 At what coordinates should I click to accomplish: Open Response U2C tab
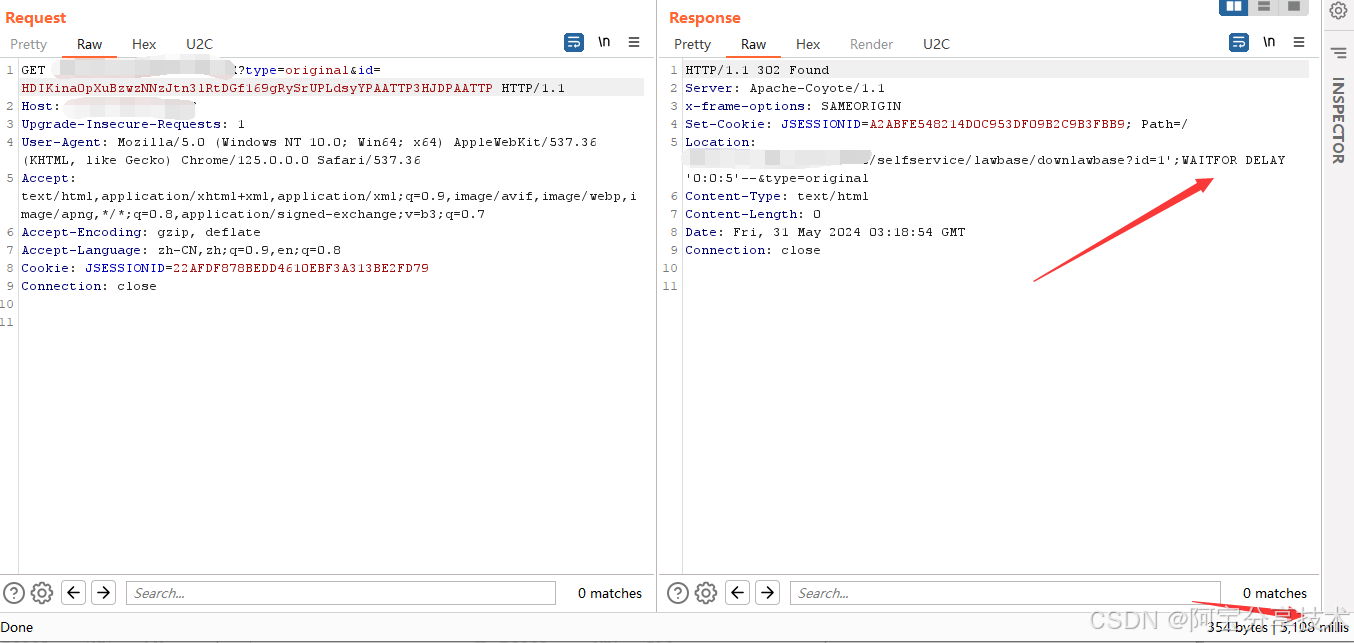(936, 44)
